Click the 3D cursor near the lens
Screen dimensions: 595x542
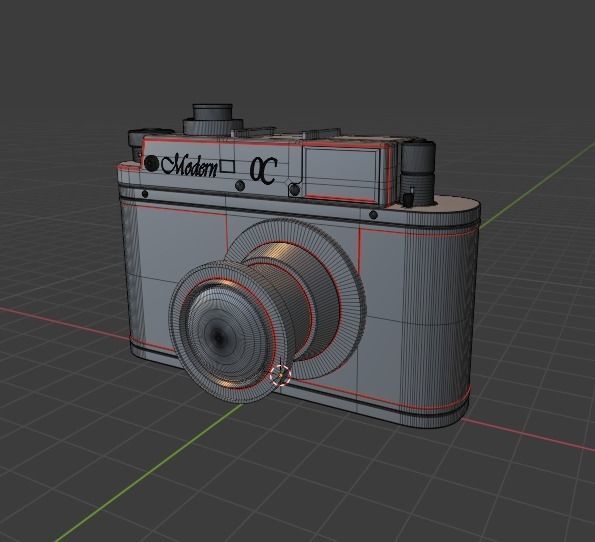[280, 375]
